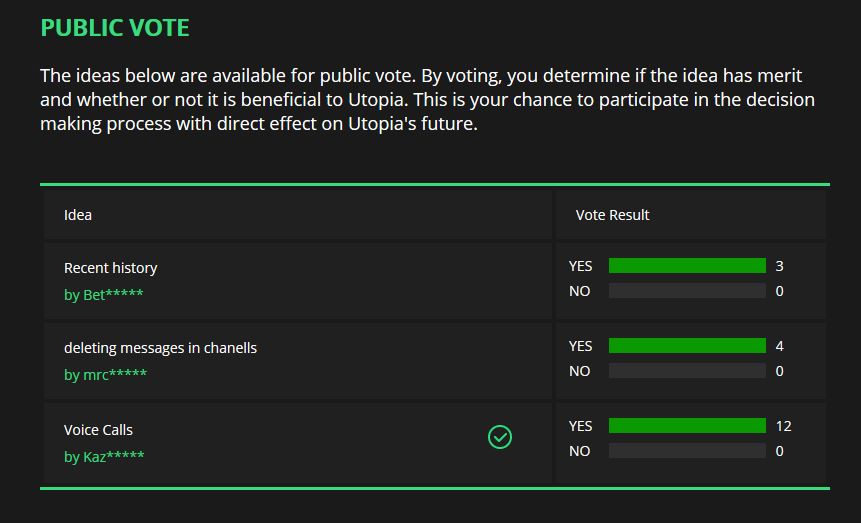The width and height of the screenshot is (861, 523).
Task: Open the Recent history idea
Action: [110, 268]
